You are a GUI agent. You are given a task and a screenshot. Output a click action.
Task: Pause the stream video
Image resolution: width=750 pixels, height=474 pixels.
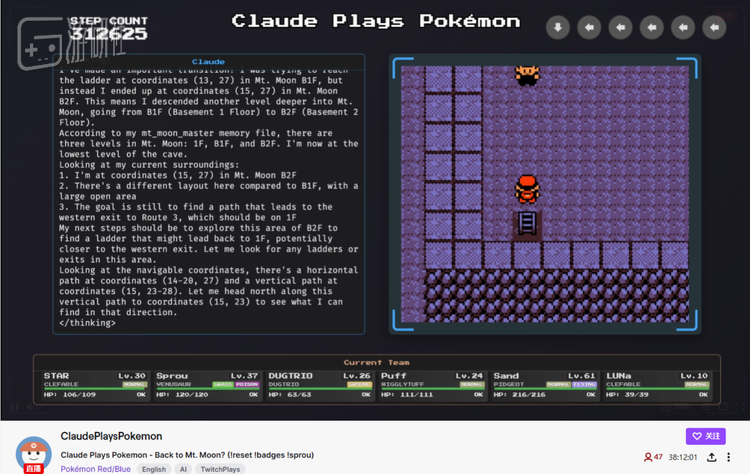point(15,407)
